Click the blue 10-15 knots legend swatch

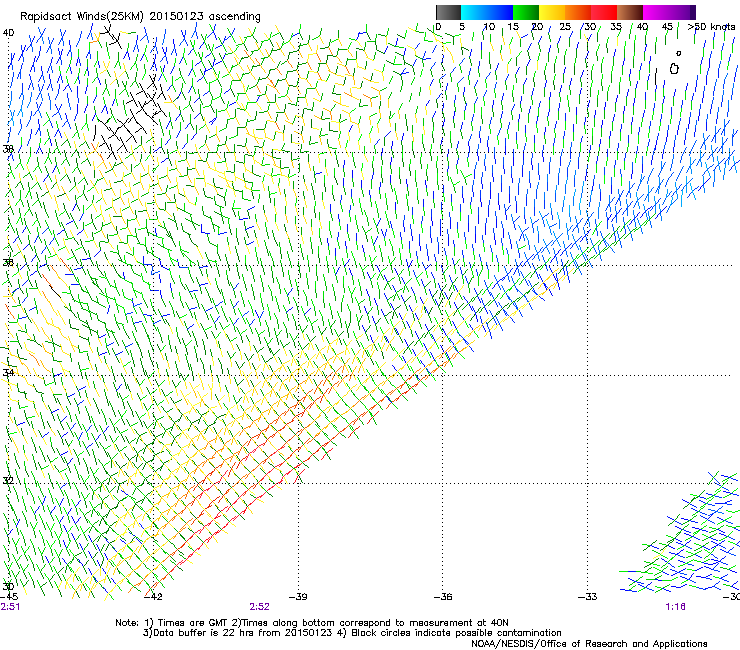(x=500, y=12)
